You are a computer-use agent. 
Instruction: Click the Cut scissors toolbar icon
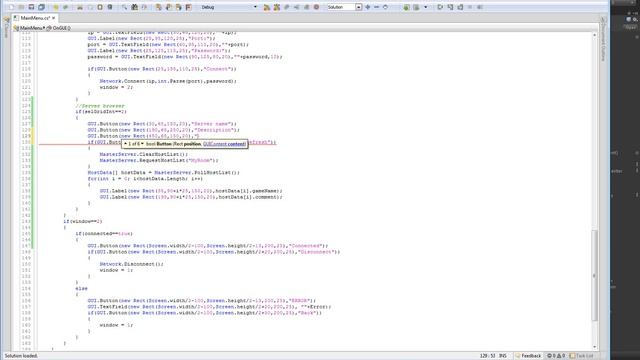[x=80, y=7]
